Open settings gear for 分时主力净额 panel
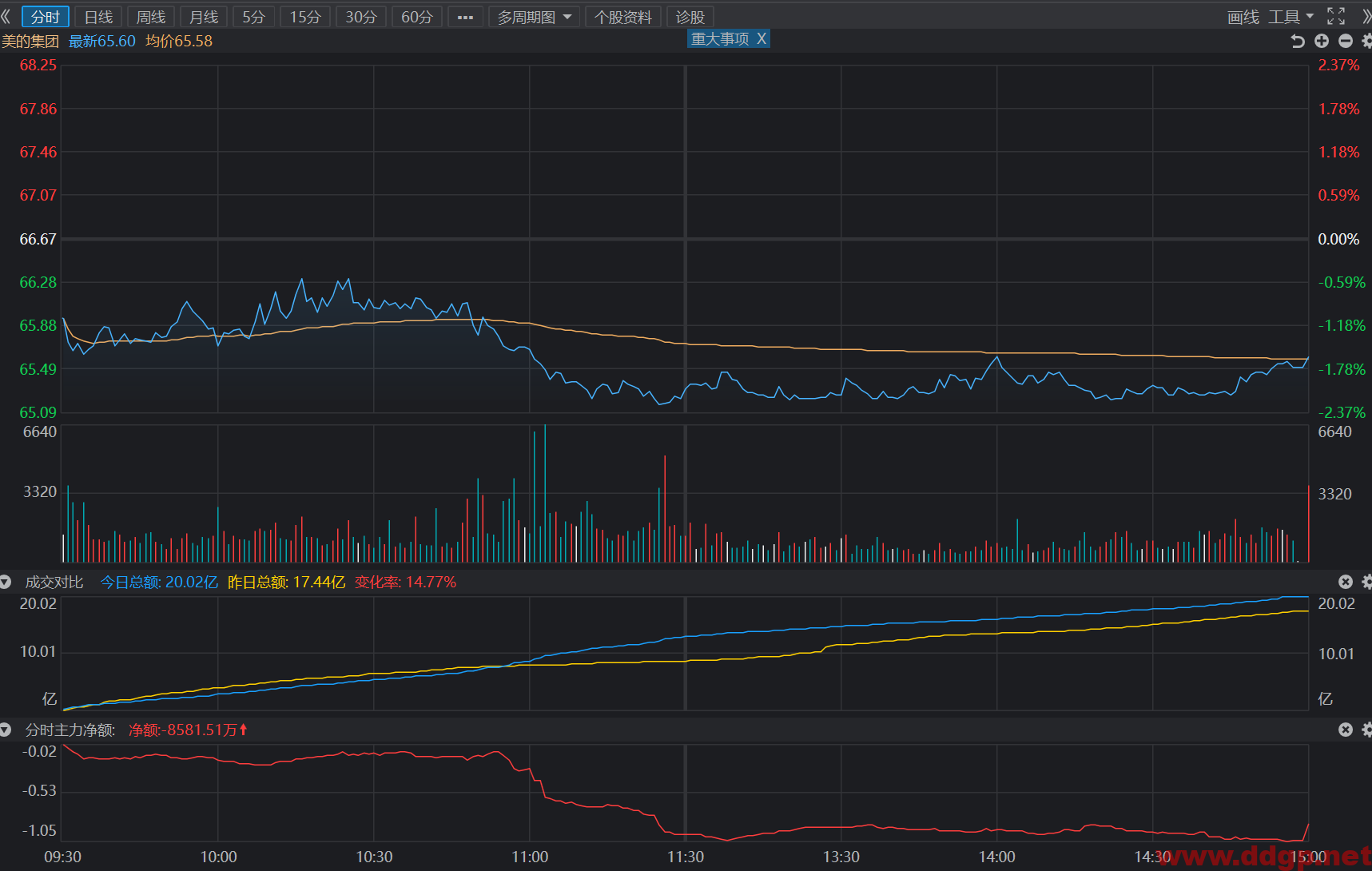This screenshot has height=871, width=1372. pyautogui.click(x=1367, y=730)
